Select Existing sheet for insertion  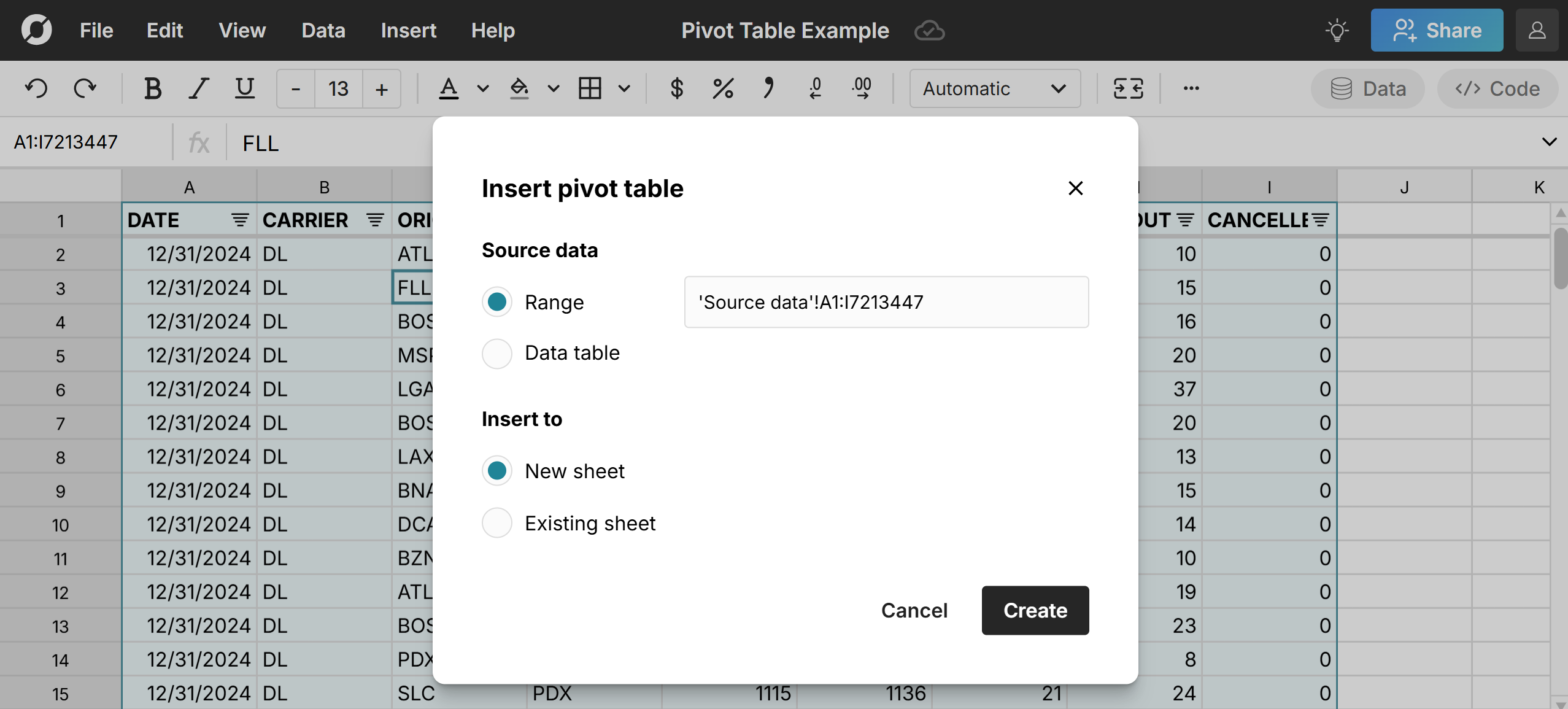pos(496,522)
